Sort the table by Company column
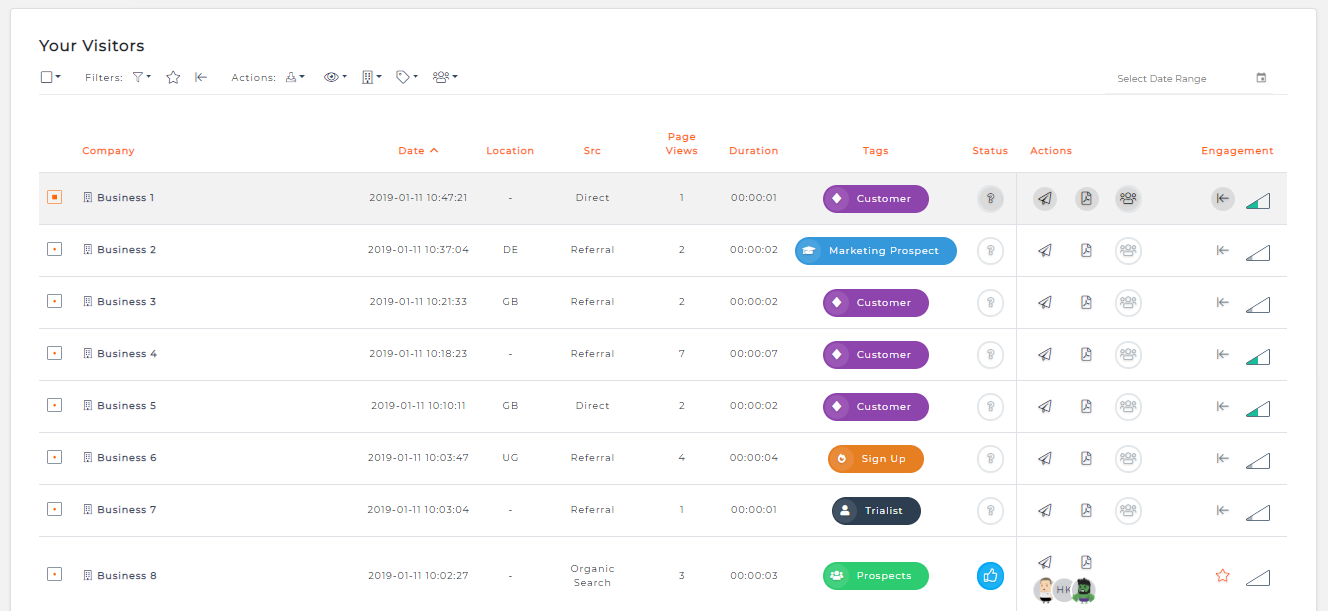Screen dimensions: 1328x611 pyautogui.click(x=107, y=150)
